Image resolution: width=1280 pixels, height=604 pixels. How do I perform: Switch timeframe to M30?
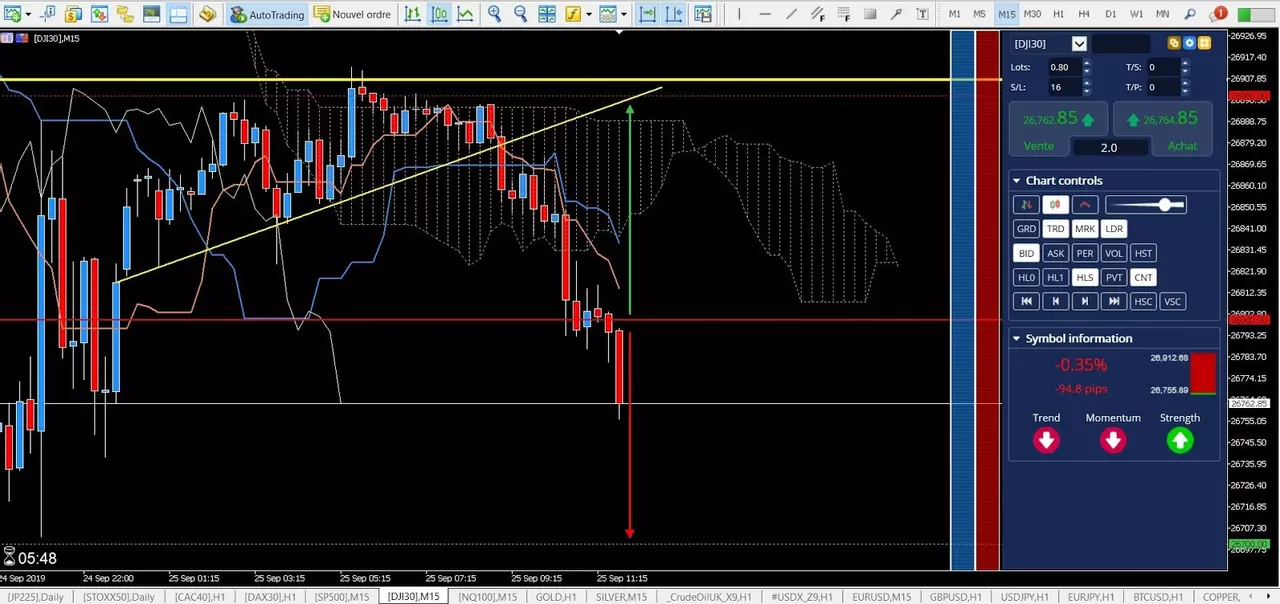coord(1032,14)
